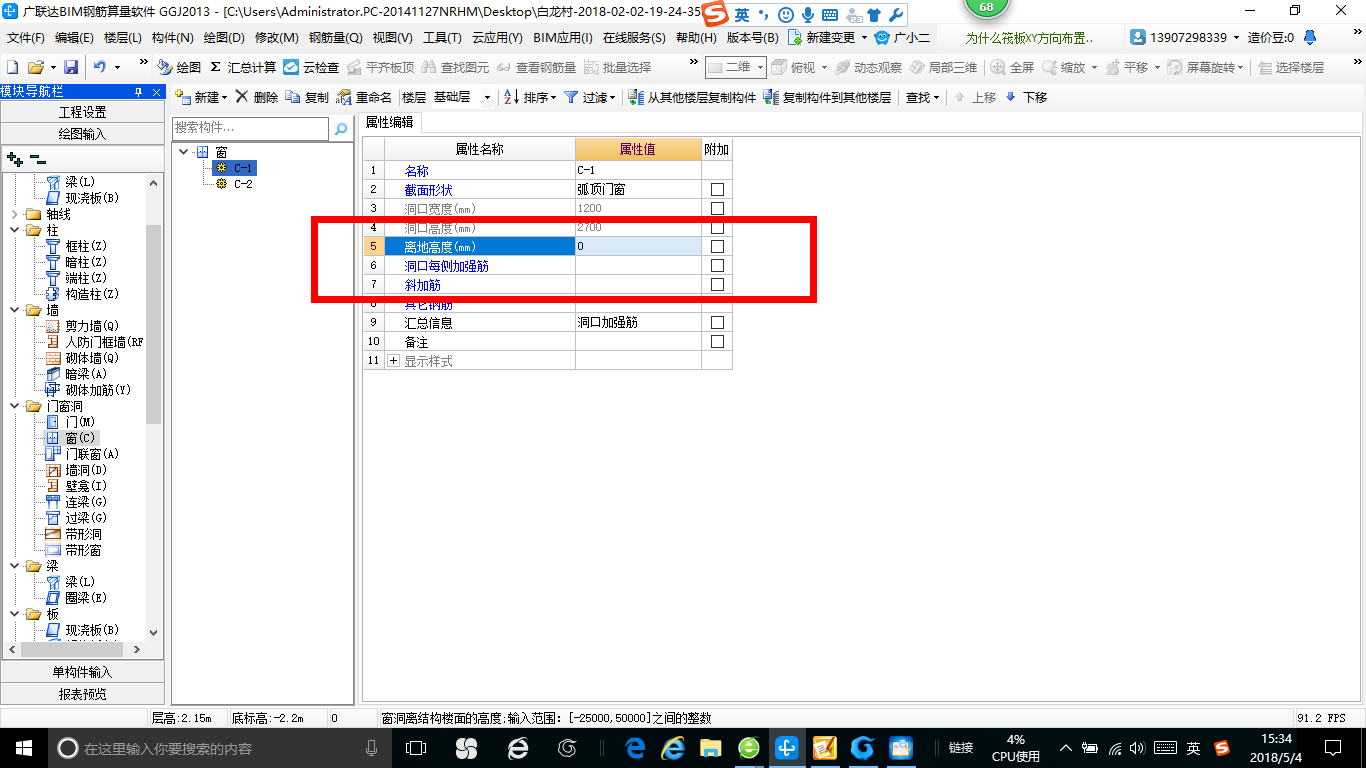The width and height of the screenshot is (1366, 768).
Task: Delete the selected component with 删除
Action: (257, 97)
